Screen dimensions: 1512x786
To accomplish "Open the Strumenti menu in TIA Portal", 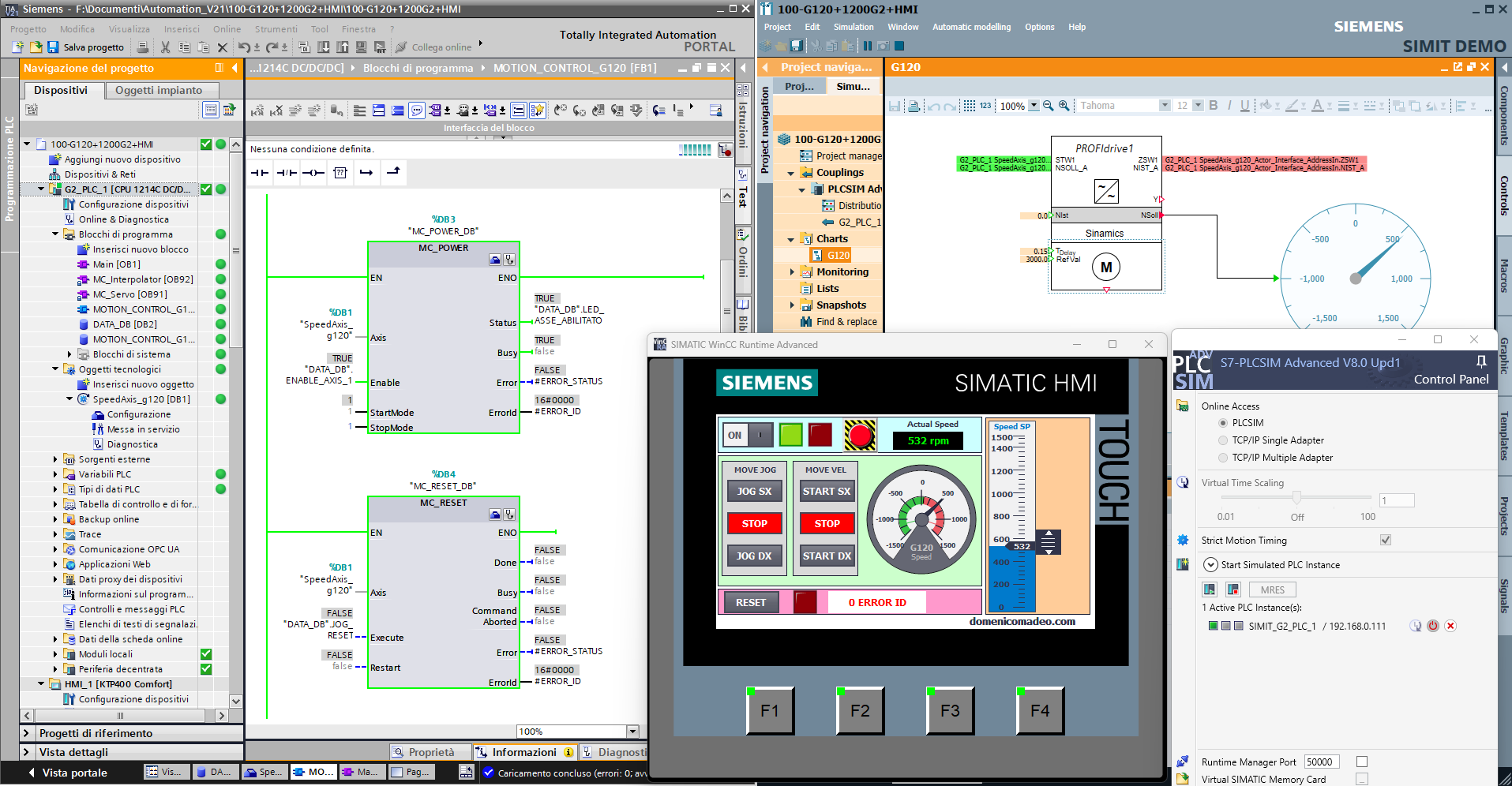I will click(276, 29).
